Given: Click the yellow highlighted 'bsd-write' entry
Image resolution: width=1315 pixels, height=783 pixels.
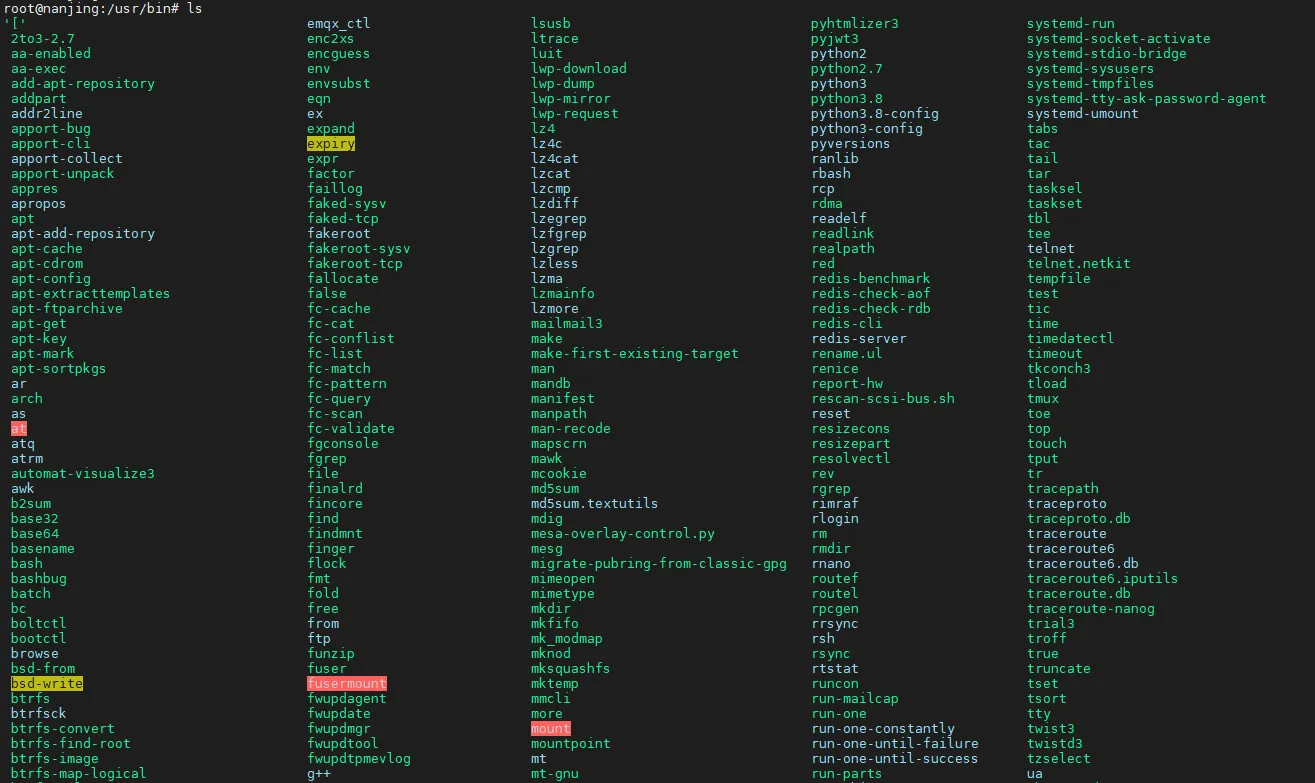Looking at the screenshot, I should coord(47,683).
